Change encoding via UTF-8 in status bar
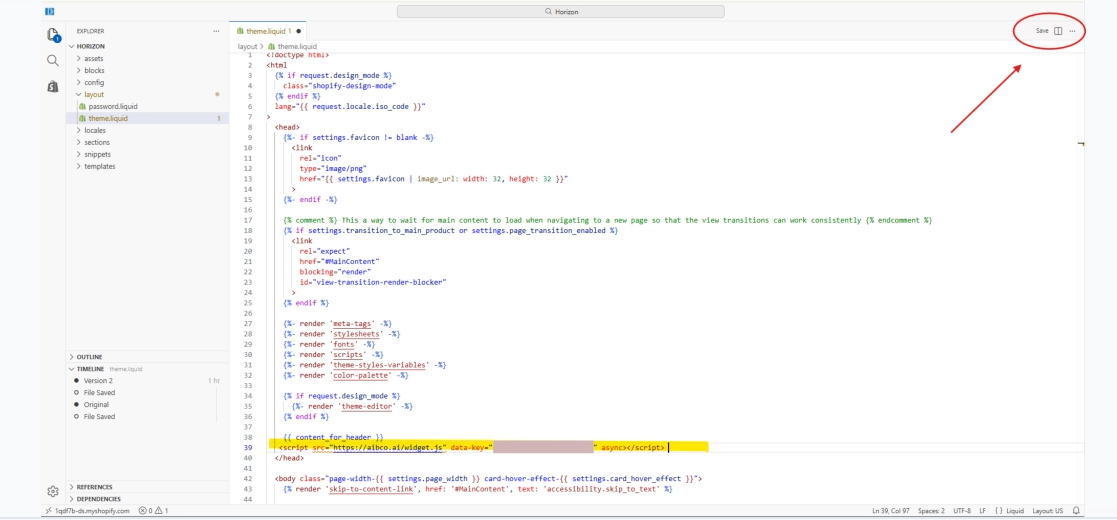This screenshot has height=520, width=1117. pos(962,511)
